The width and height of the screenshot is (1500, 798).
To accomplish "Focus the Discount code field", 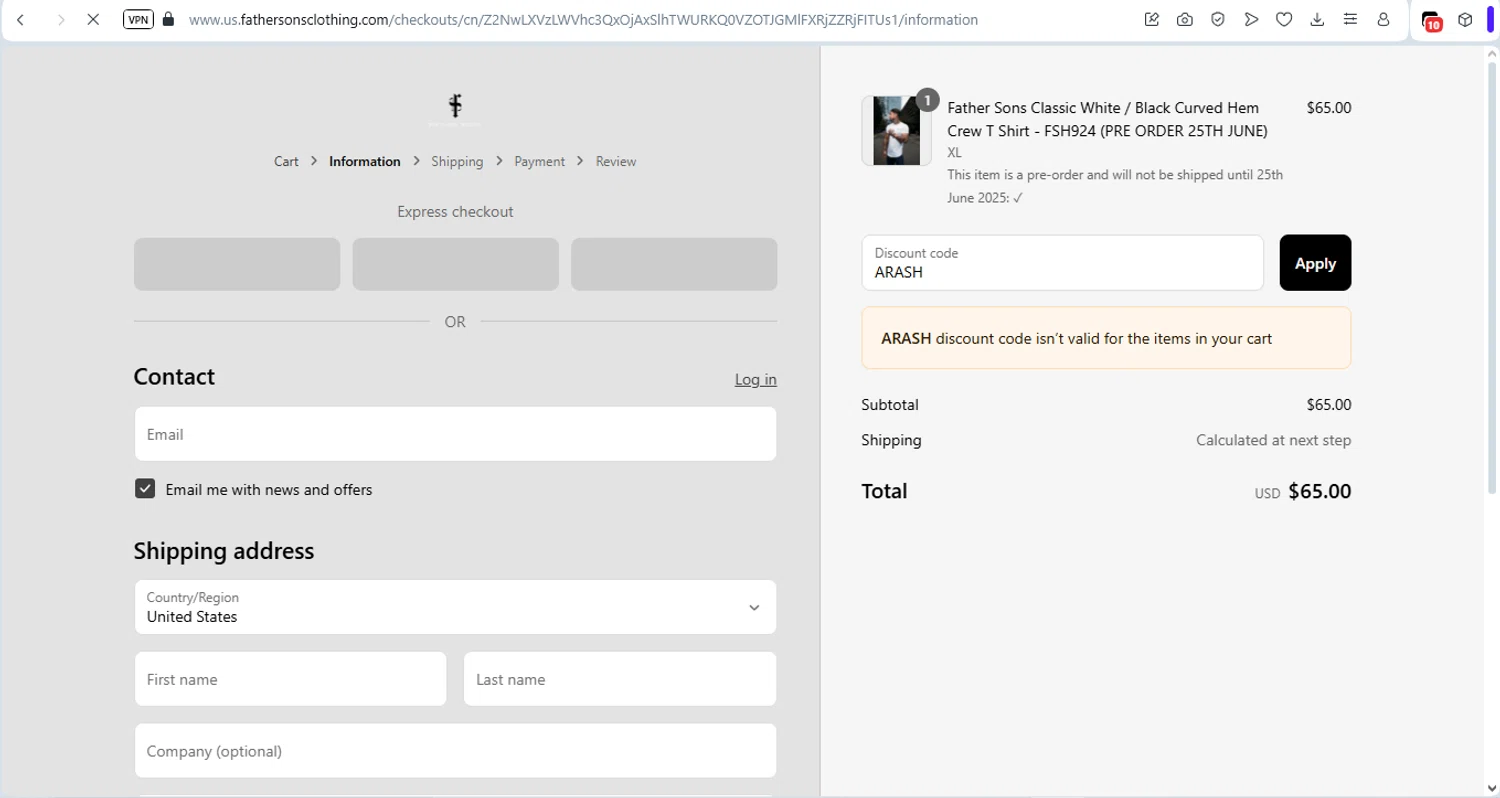I will tap(1062, 263).
